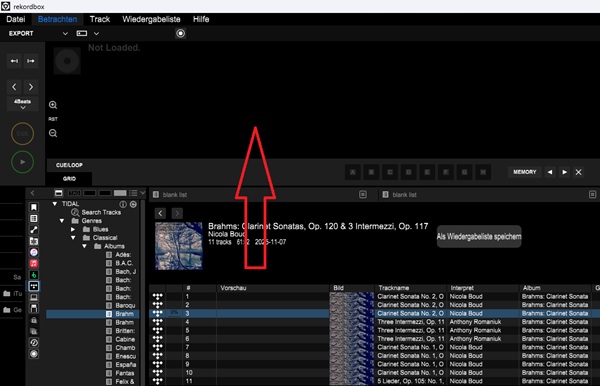Step back with the left chevron beat button
The image size is (600, 386).
click(15, 87)
